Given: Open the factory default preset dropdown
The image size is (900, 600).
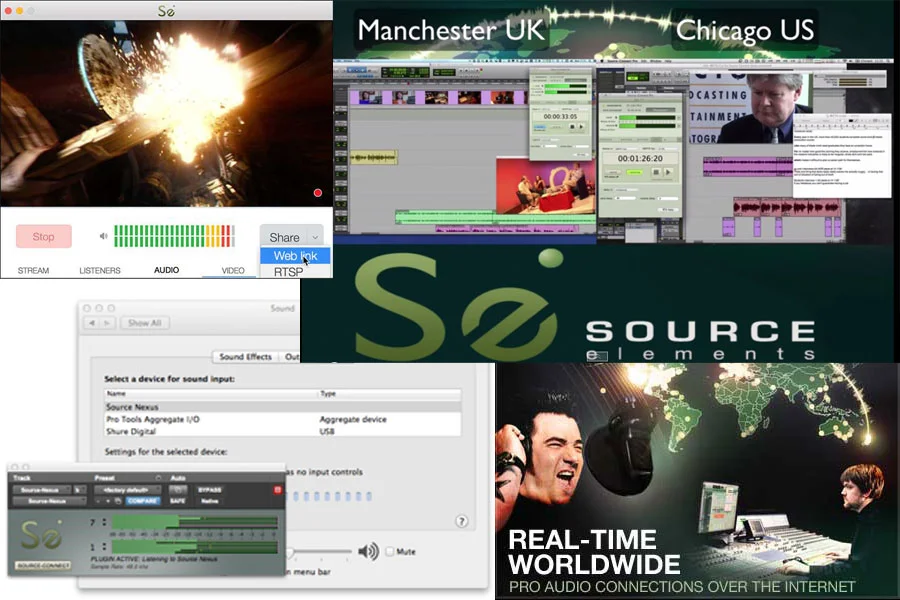Looking at the screenshot, I should click(x=127, y=490).
